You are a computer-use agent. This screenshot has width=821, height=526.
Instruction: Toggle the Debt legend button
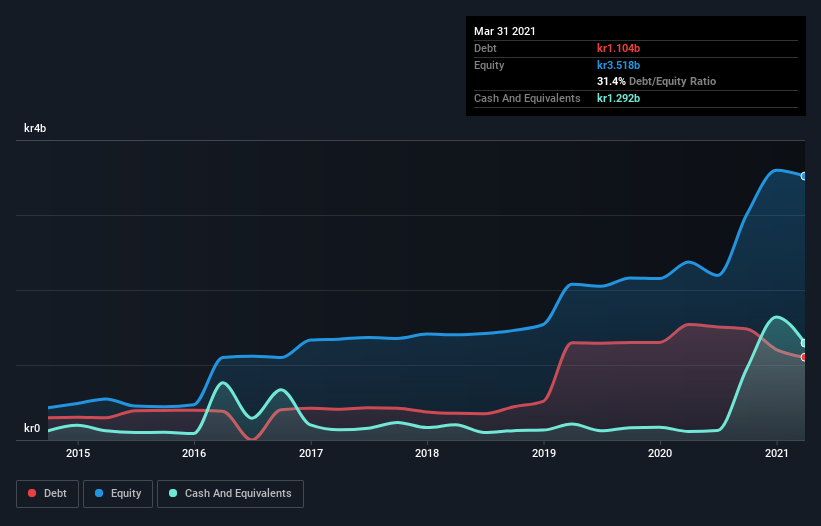point(47,494)
